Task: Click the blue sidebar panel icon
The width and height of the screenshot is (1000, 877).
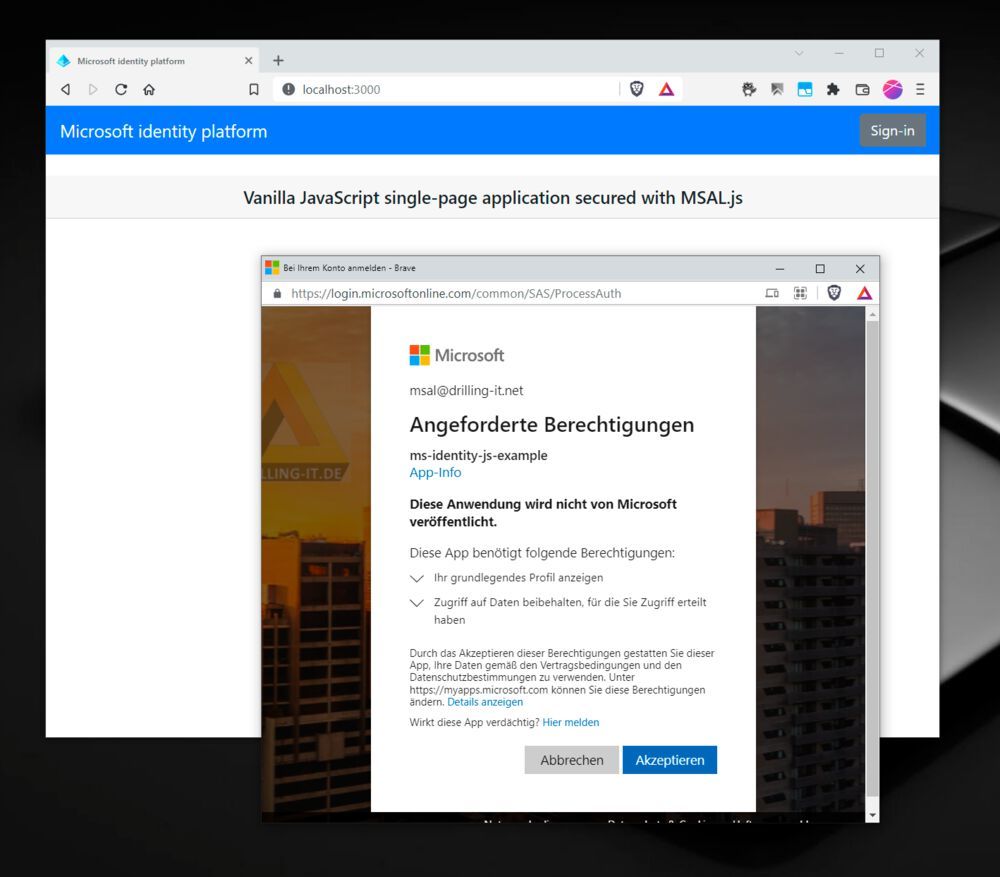Action: click(804, 89)
